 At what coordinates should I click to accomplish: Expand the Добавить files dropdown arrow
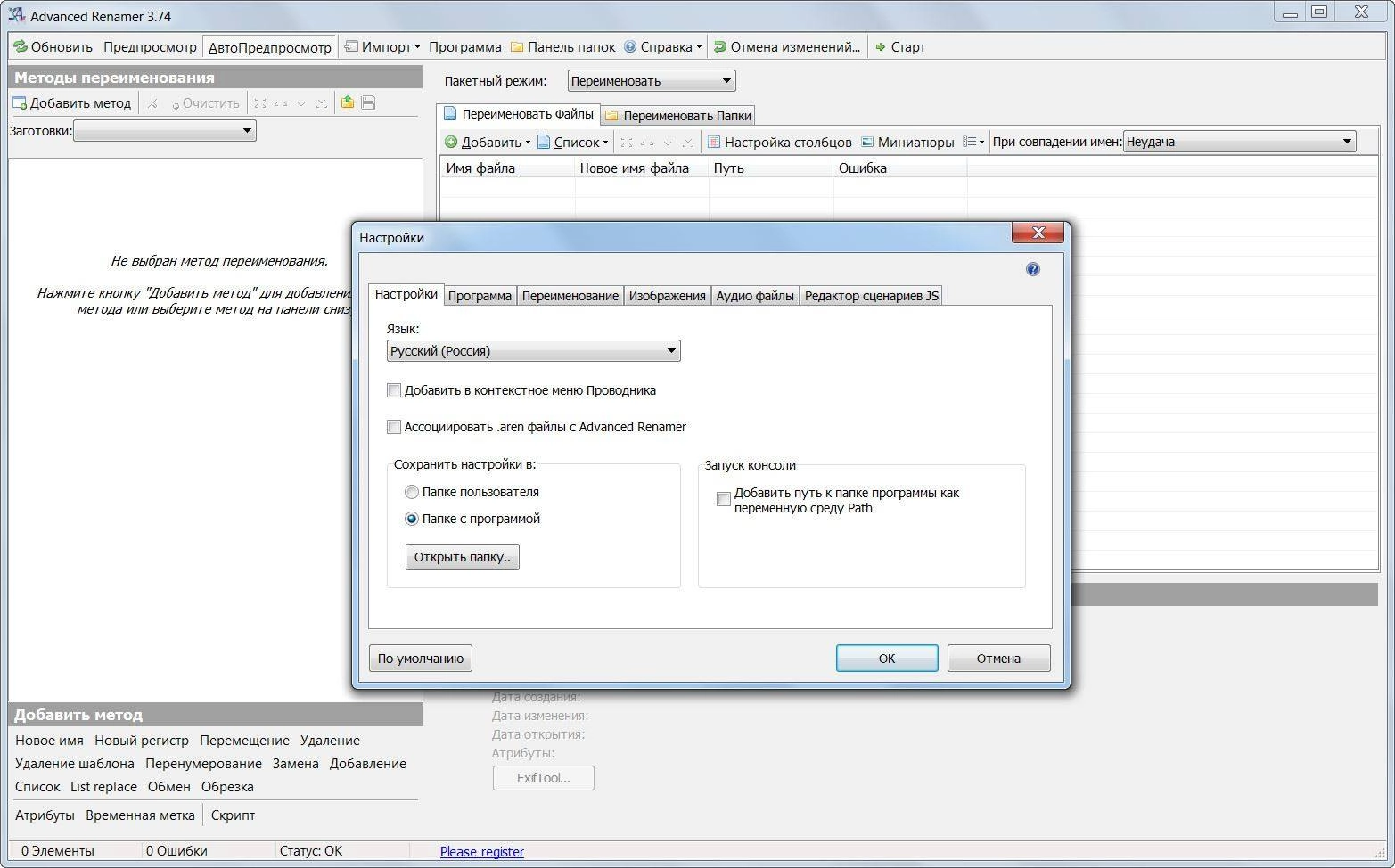click(528, 142)
